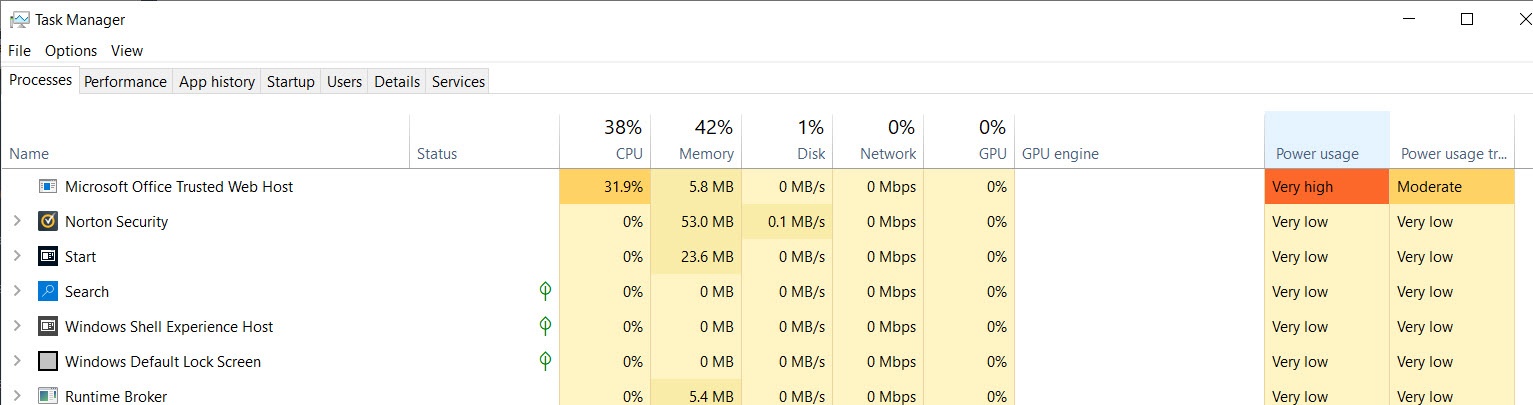The width and height of the screenshot is (1533, 405).
Task: Expand the Norton Security process group
Action: click(x=17, y=221)
